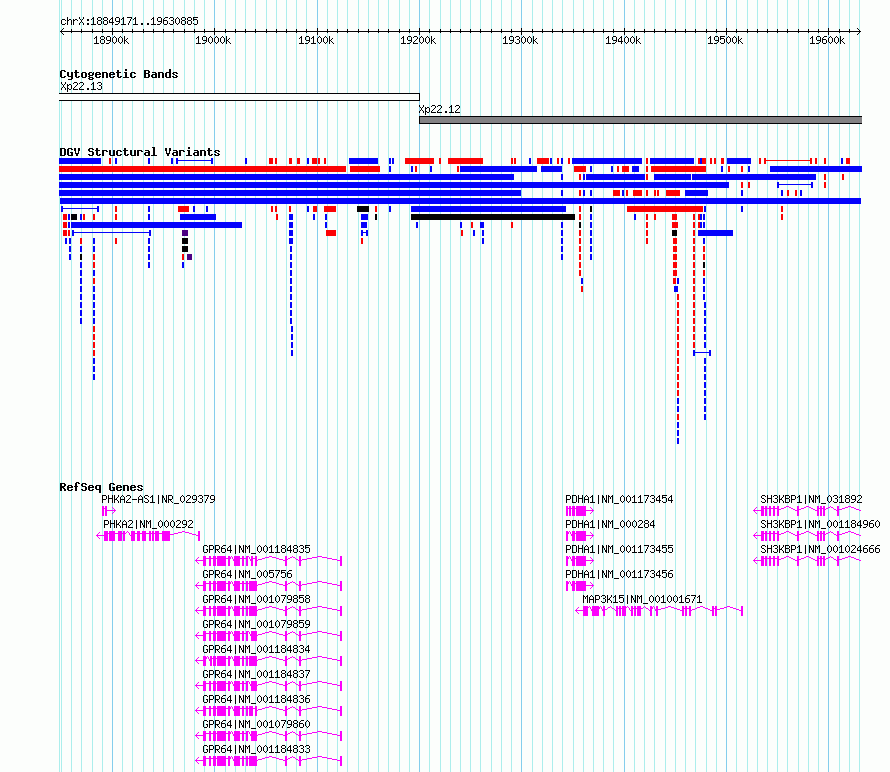The width and height of the screenshot is (890, 772).
Task: Open GPR64|NM_001184836 transcript label
Action: point(257,699)
